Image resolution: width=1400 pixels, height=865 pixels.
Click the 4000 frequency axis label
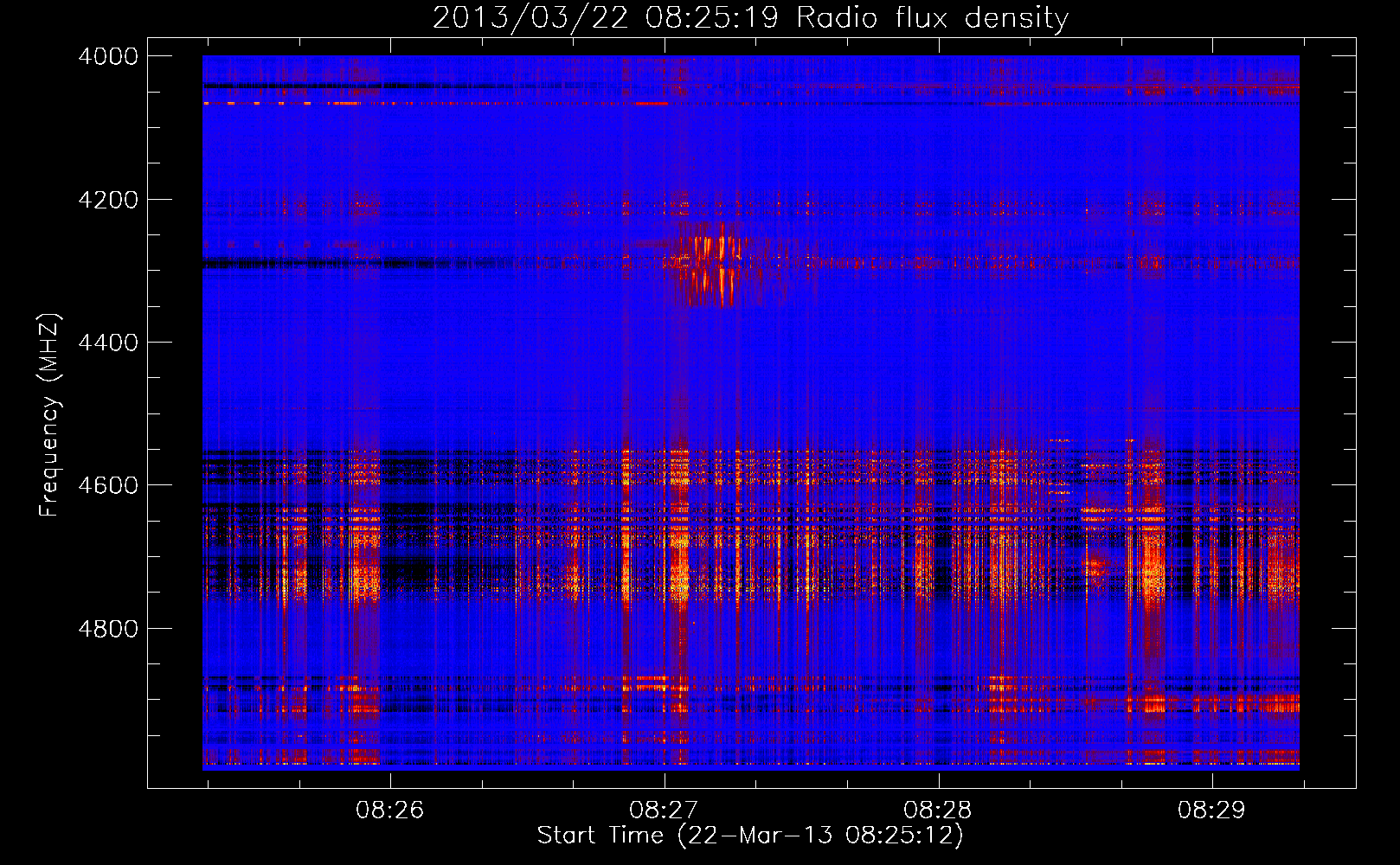[x=108, y=56]
